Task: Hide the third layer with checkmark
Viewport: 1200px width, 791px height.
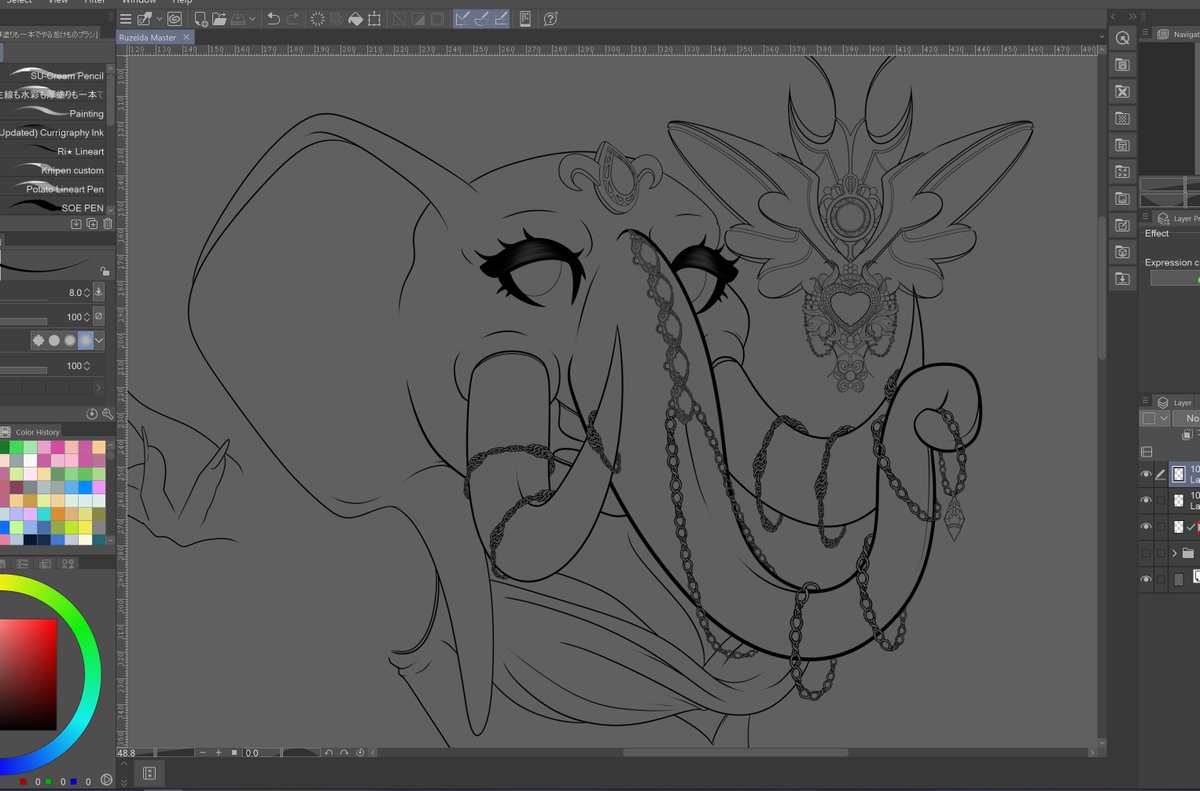Action: coord(1146,526)
